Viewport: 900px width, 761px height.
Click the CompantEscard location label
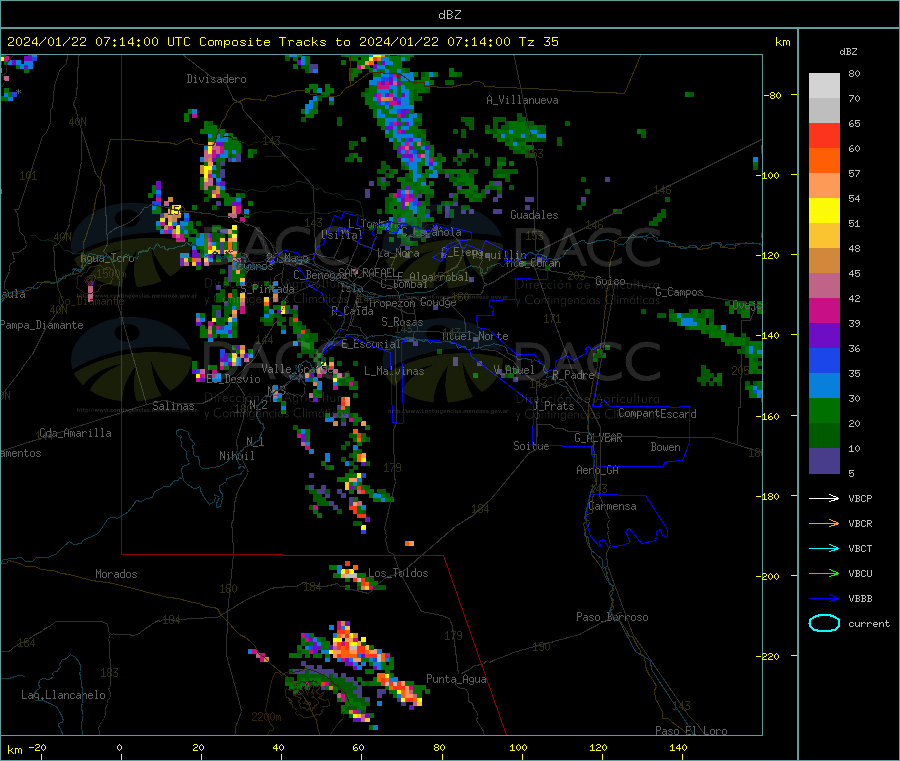click(x=657, y=413)
